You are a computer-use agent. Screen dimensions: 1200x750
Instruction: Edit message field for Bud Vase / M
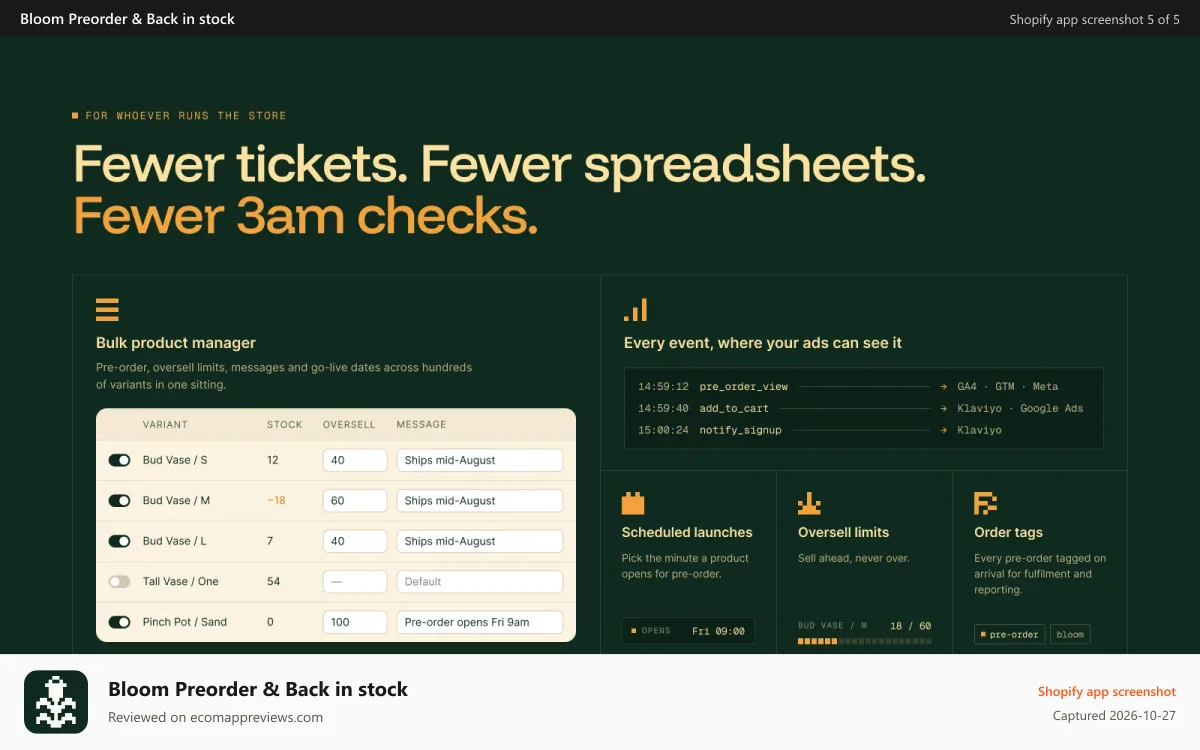[480, 500]
